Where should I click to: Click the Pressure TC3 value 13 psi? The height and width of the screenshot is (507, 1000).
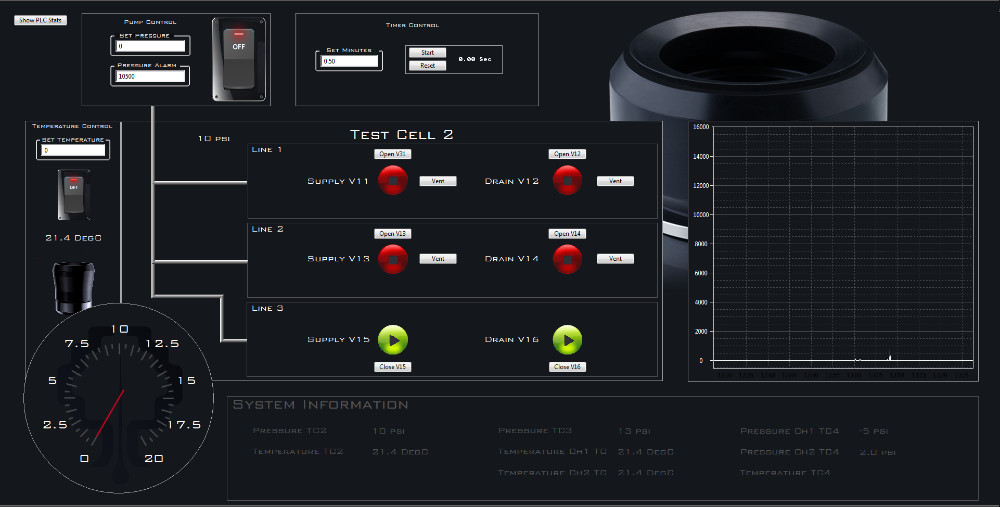(634, 431)
